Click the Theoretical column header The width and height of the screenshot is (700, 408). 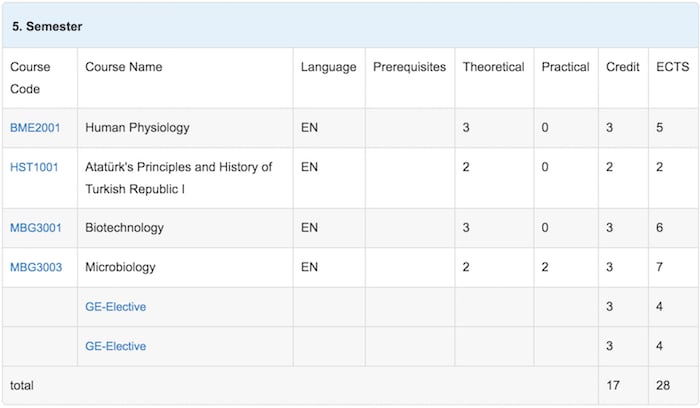click(493, 67)
